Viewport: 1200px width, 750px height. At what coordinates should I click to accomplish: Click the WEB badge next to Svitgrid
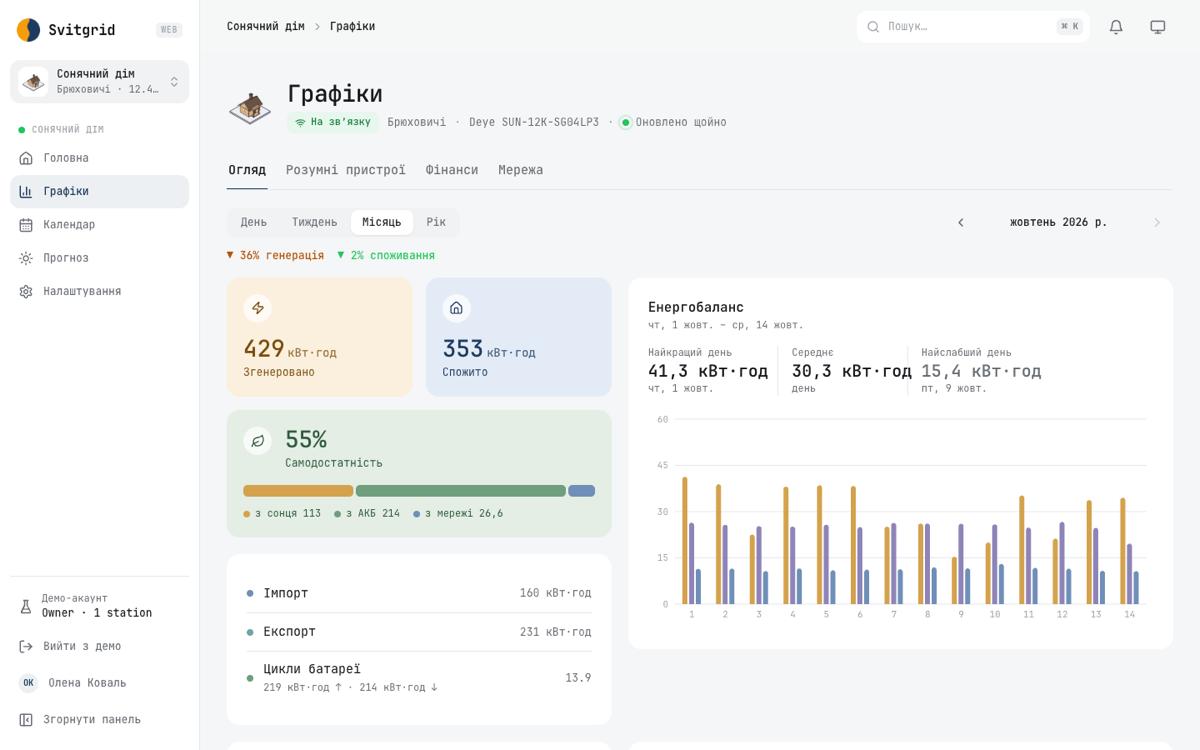coord(169,30)
